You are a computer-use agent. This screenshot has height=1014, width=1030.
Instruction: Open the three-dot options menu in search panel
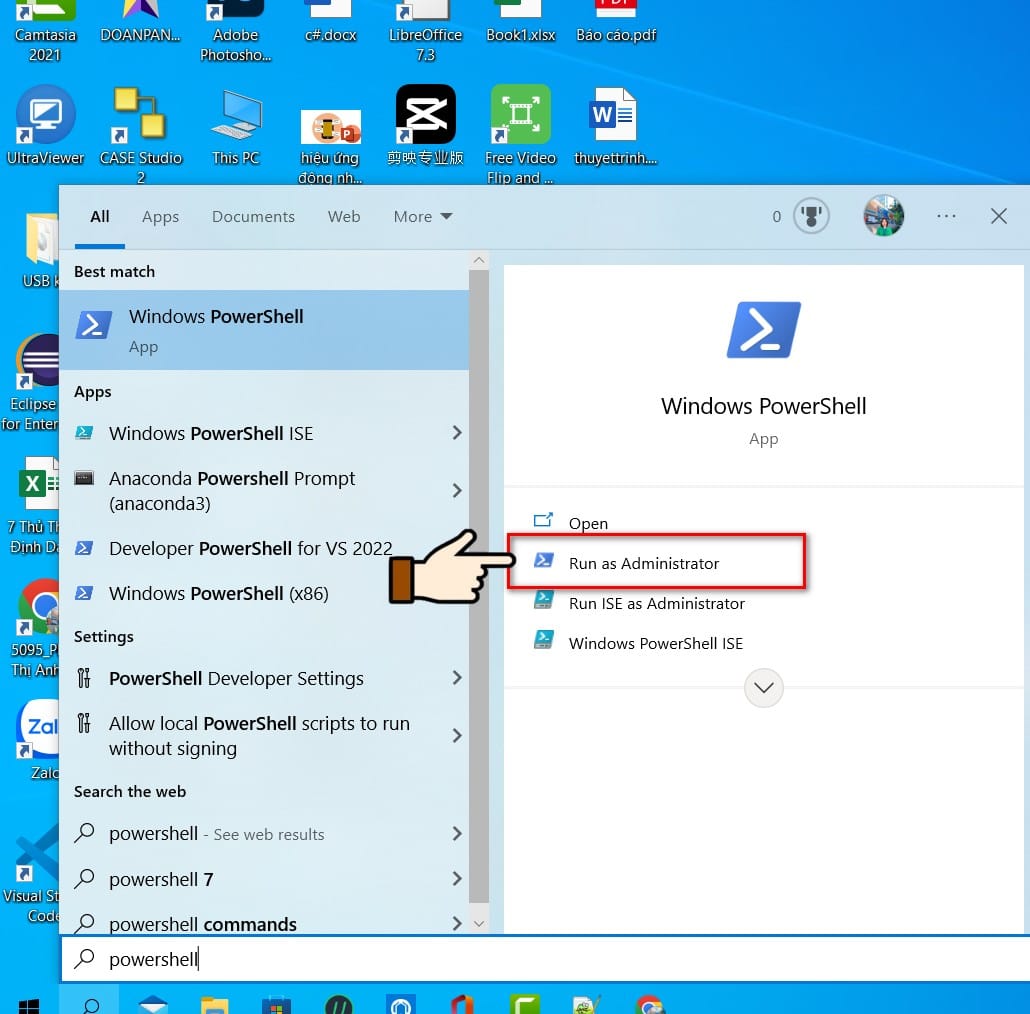tap(946, 216)
